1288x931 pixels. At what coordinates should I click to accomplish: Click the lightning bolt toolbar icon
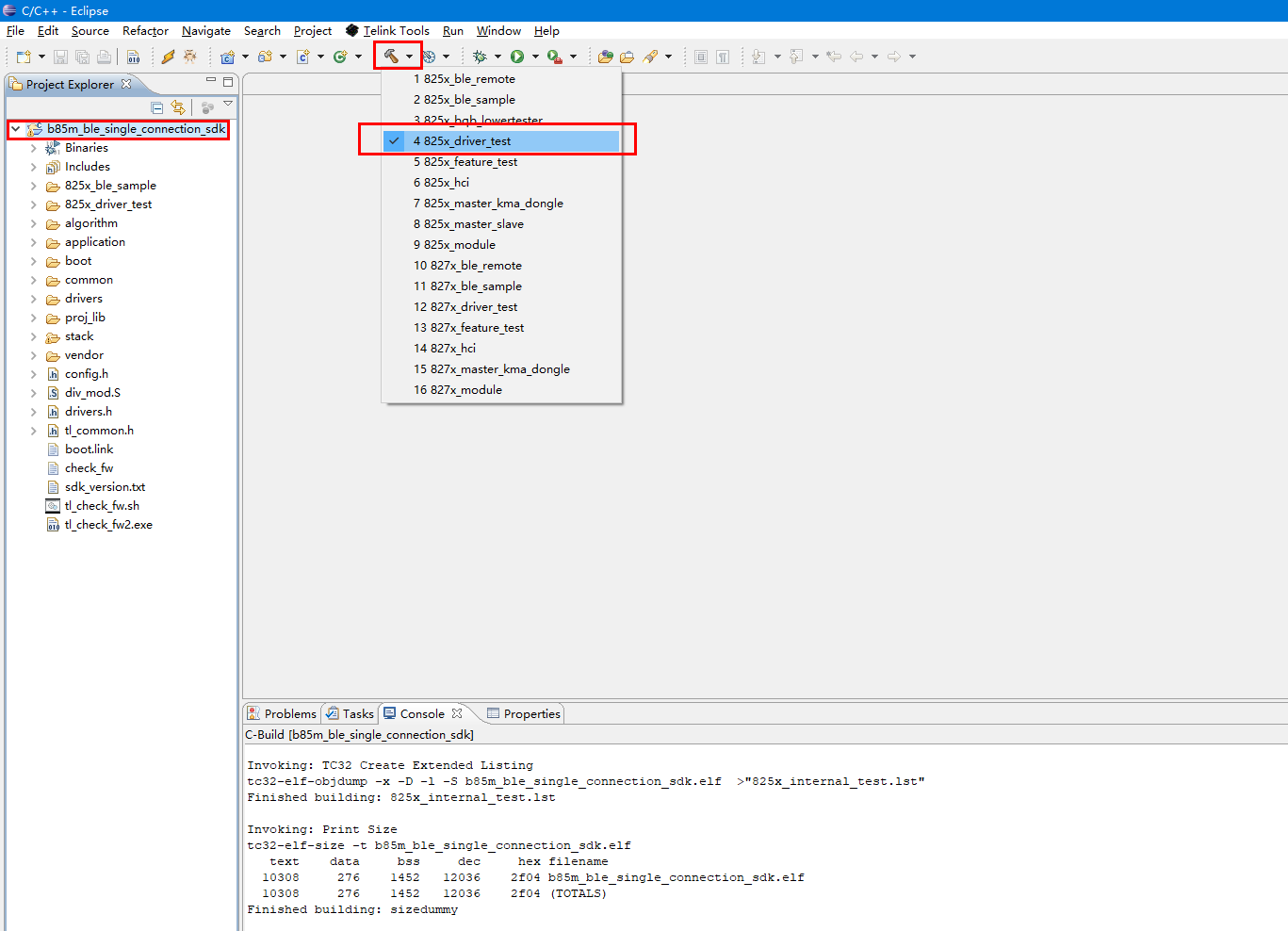(x=168, y=57)
